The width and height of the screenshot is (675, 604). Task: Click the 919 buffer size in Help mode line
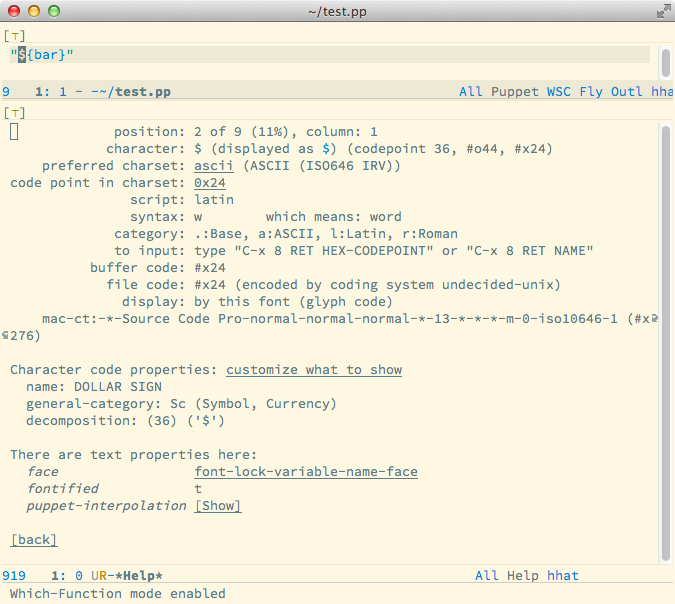tap(14, 576)
